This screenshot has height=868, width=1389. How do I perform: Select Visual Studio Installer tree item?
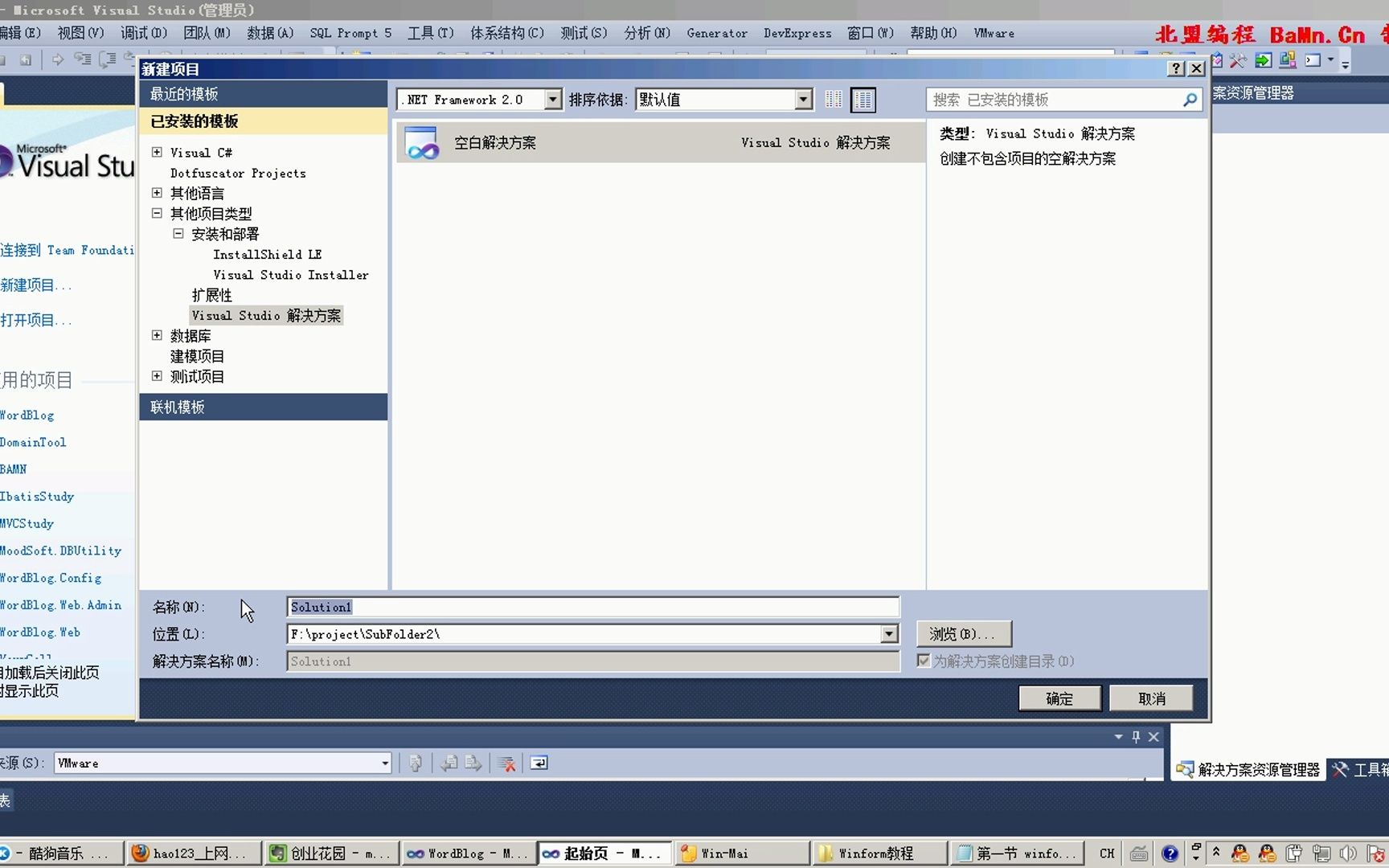tap(291, 275)
